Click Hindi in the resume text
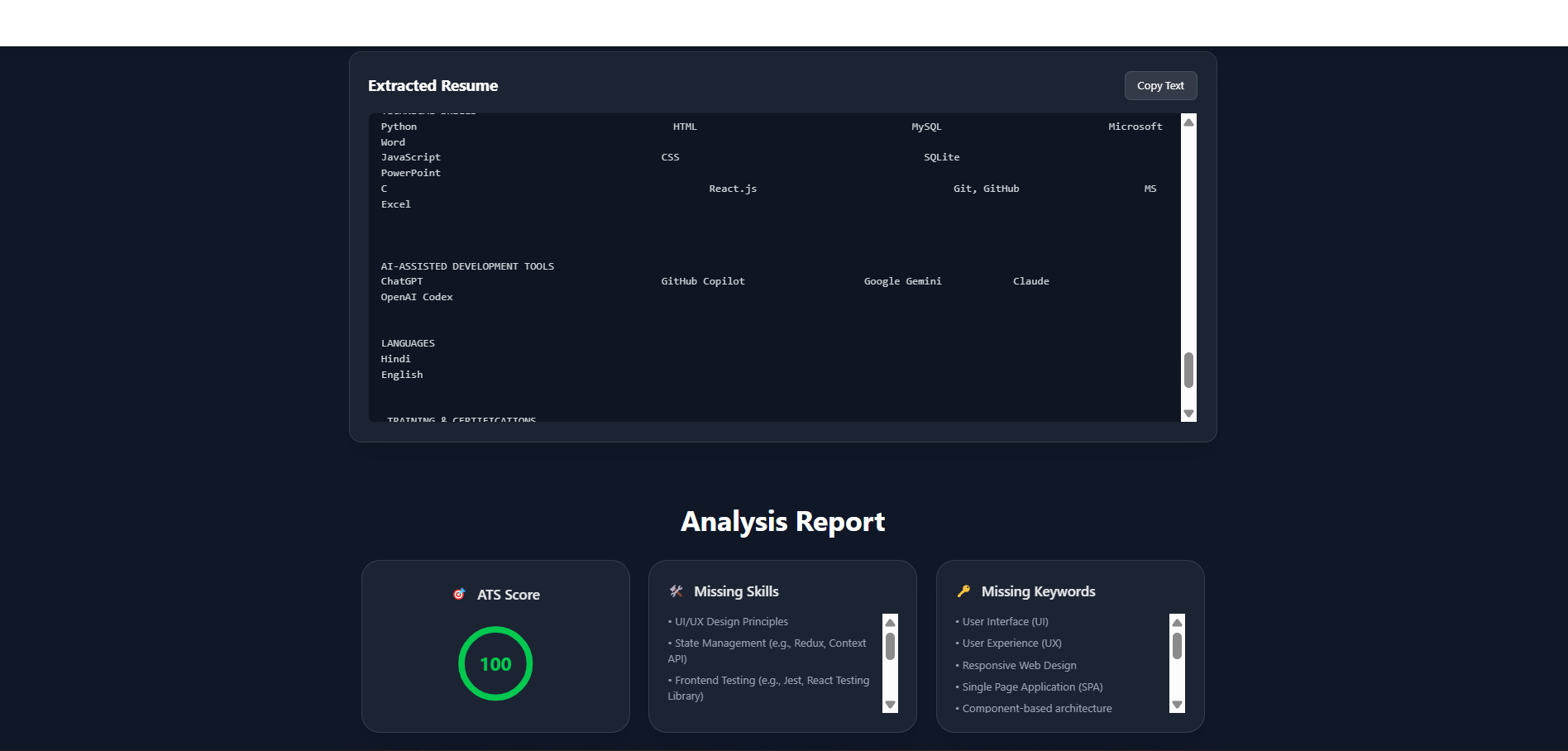 tap(395, 359)
